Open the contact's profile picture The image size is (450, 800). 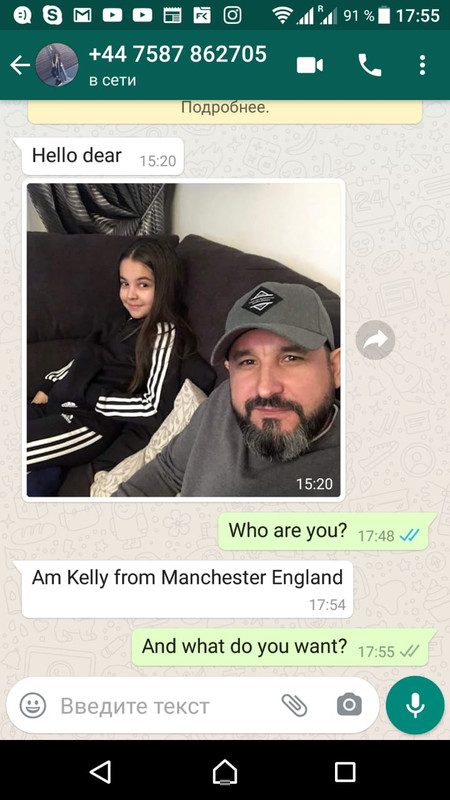pyautogui.click(x=57, y=65)
